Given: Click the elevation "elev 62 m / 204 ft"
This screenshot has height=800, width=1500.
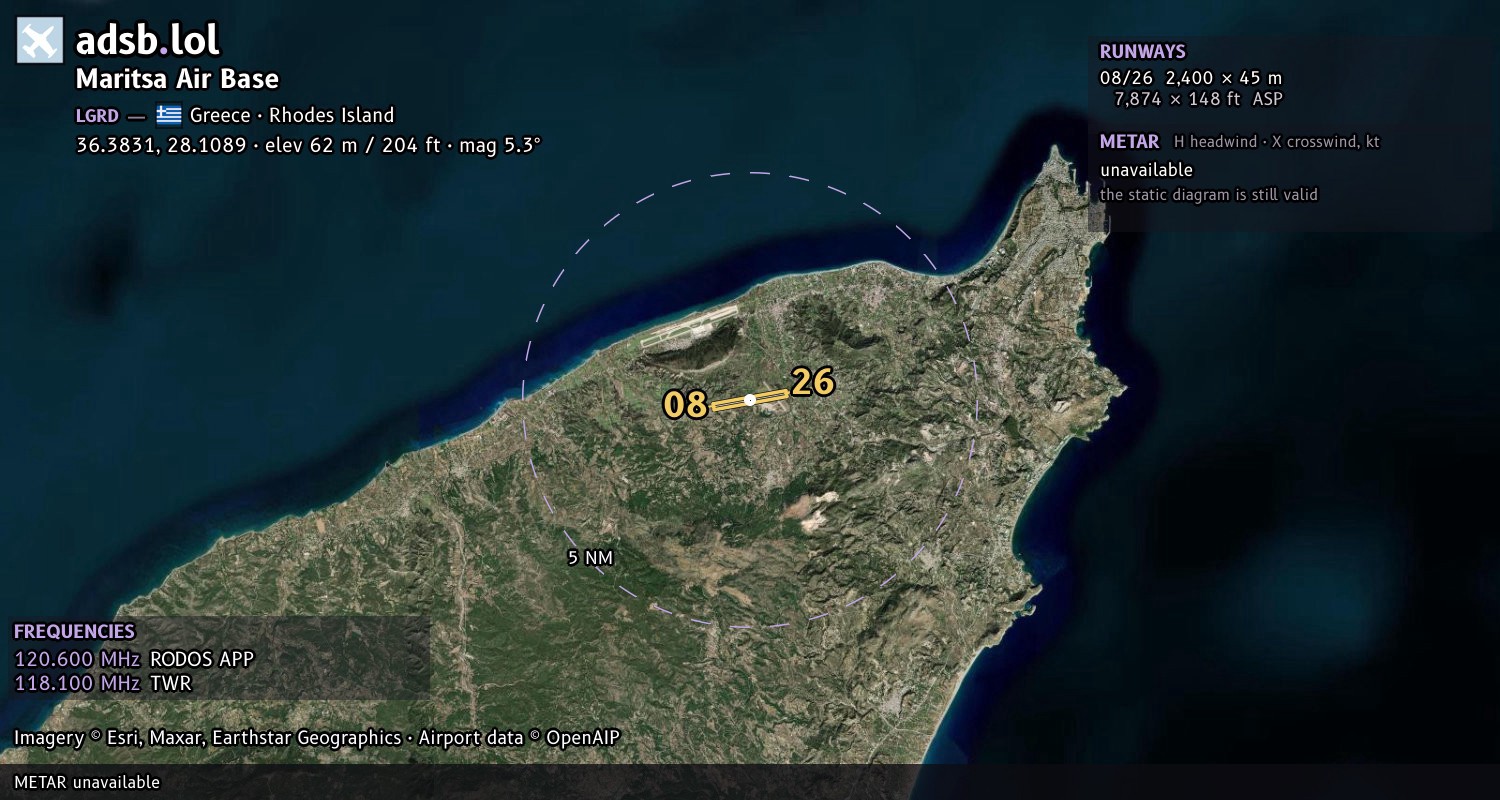Looking at the screenshot, I should coord(351,145).
